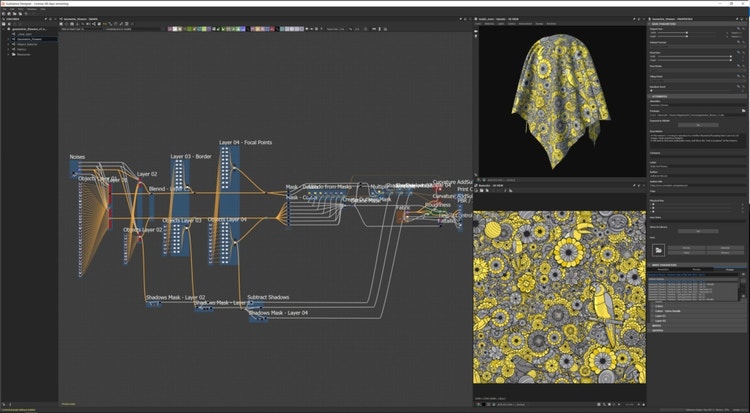Screen dimensions: 750x413
Task: Click the Resources folder icon in Explorer
Action: (12, 54)
